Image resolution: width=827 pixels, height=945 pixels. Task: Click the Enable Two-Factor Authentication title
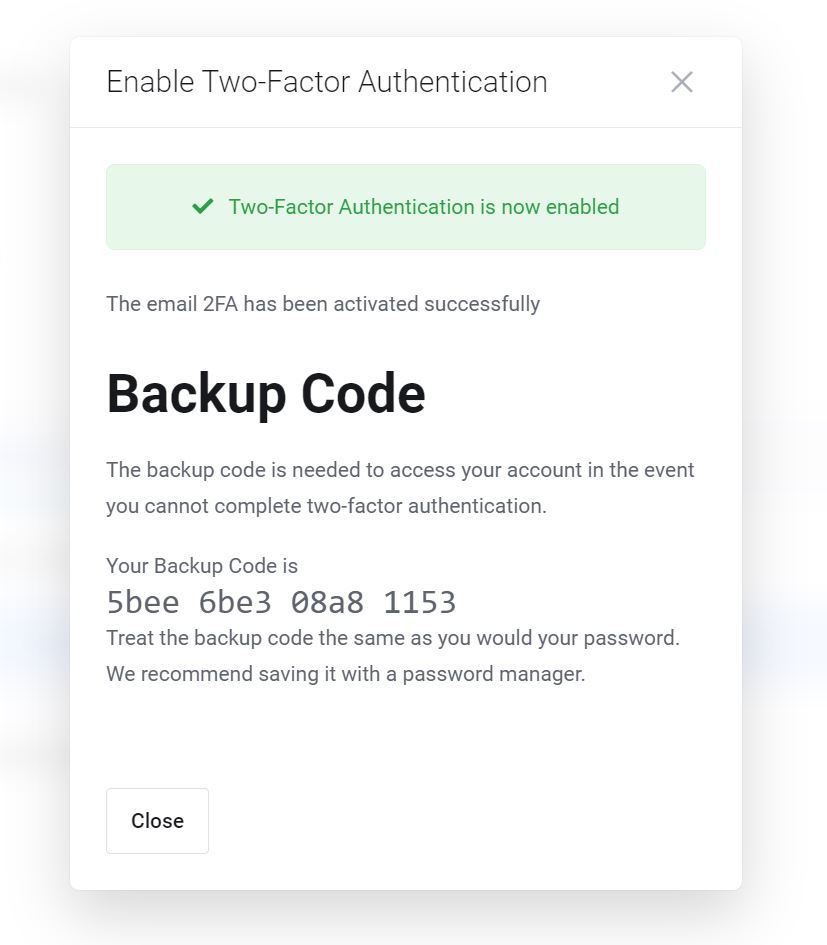(326, 82)
